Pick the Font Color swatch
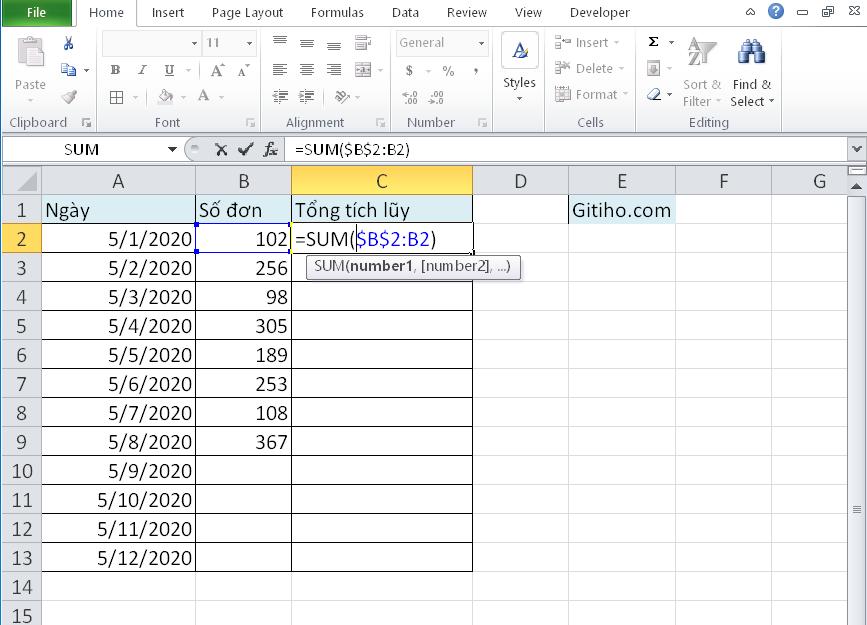This screenshot has width=867, height=625. (204, 95)
